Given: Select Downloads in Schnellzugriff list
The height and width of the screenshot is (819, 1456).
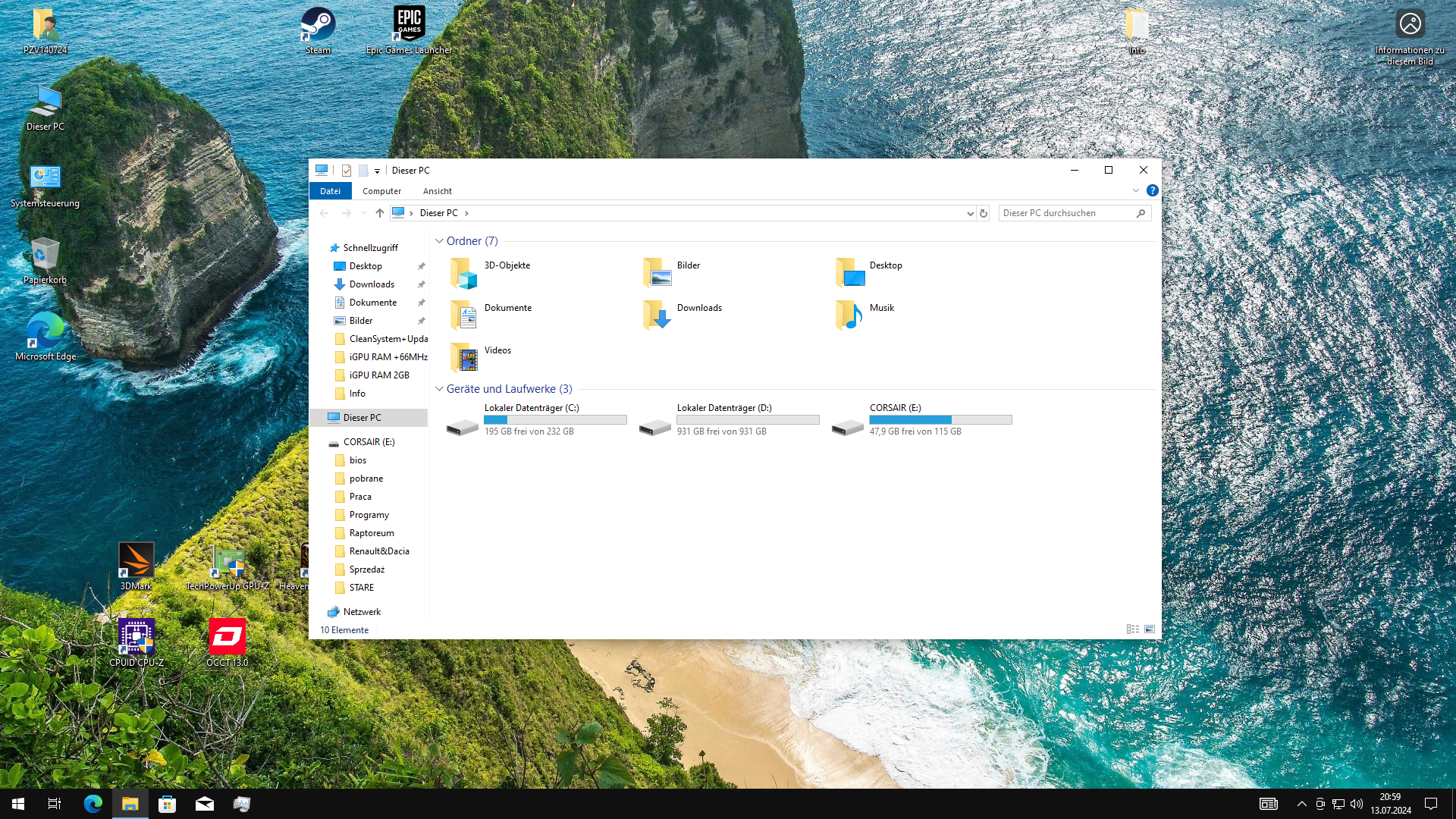Looking at the screenshot, I should (372, 284).
